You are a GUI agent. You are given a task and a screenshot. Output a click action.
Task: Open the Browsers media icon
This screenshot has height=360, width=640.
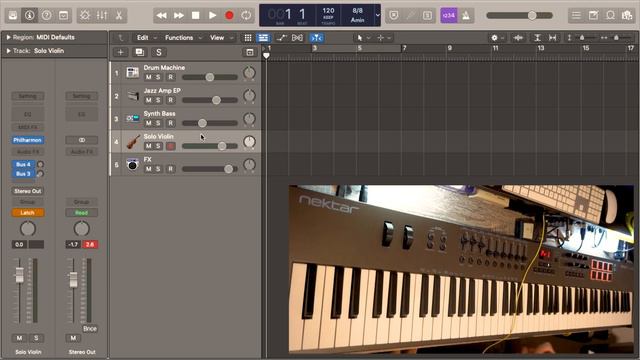click(627, 16)
